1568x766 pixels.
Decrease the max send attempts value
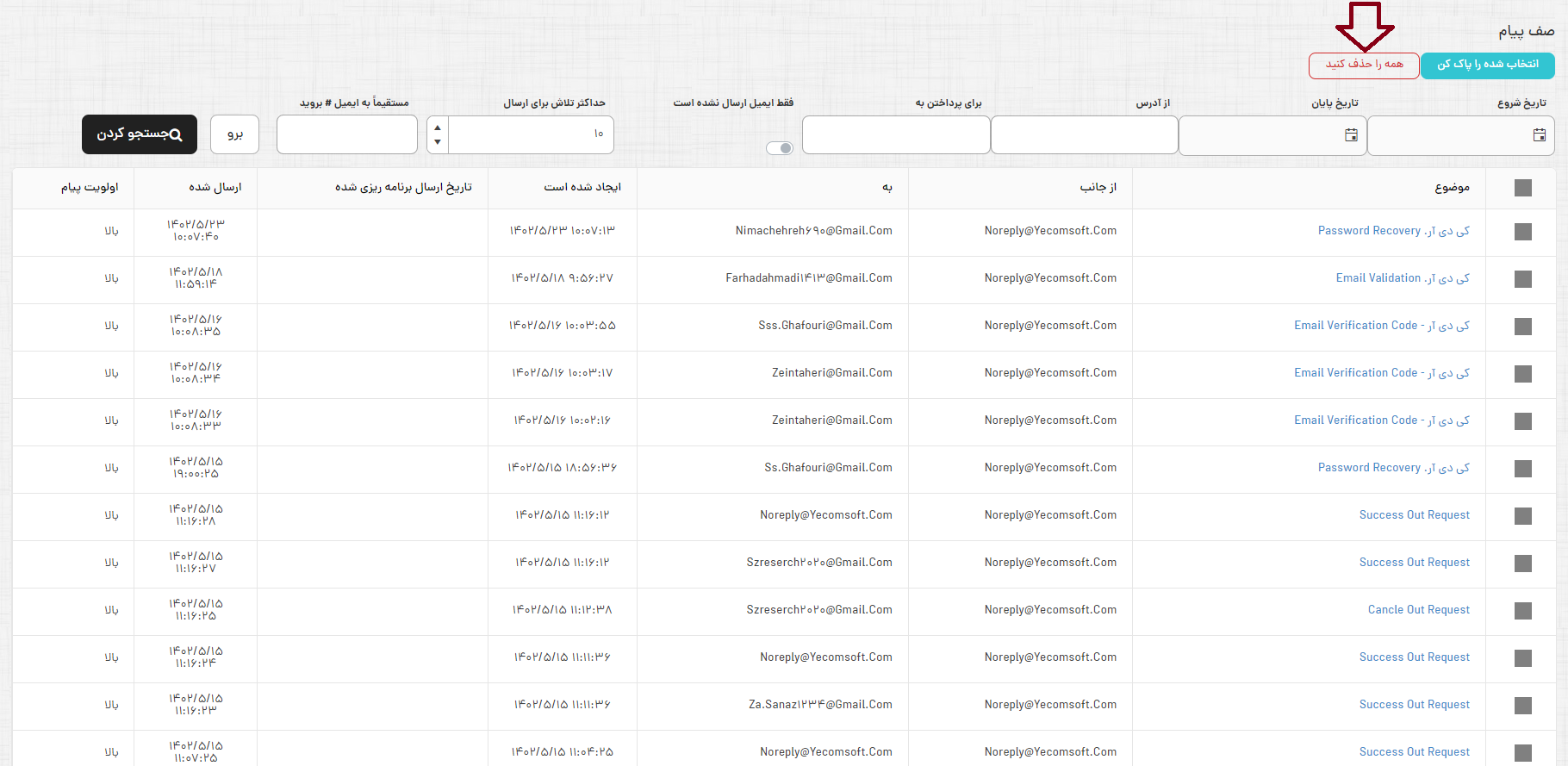click(438, 142)
